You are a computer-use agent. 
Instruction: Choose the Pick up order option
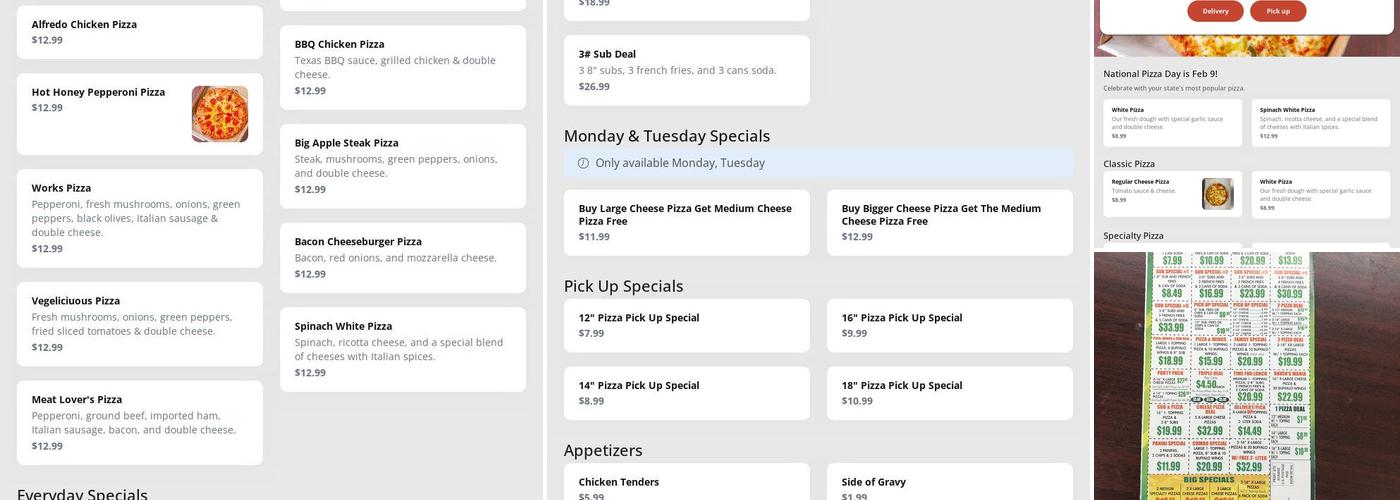(x=1278, y=11)
